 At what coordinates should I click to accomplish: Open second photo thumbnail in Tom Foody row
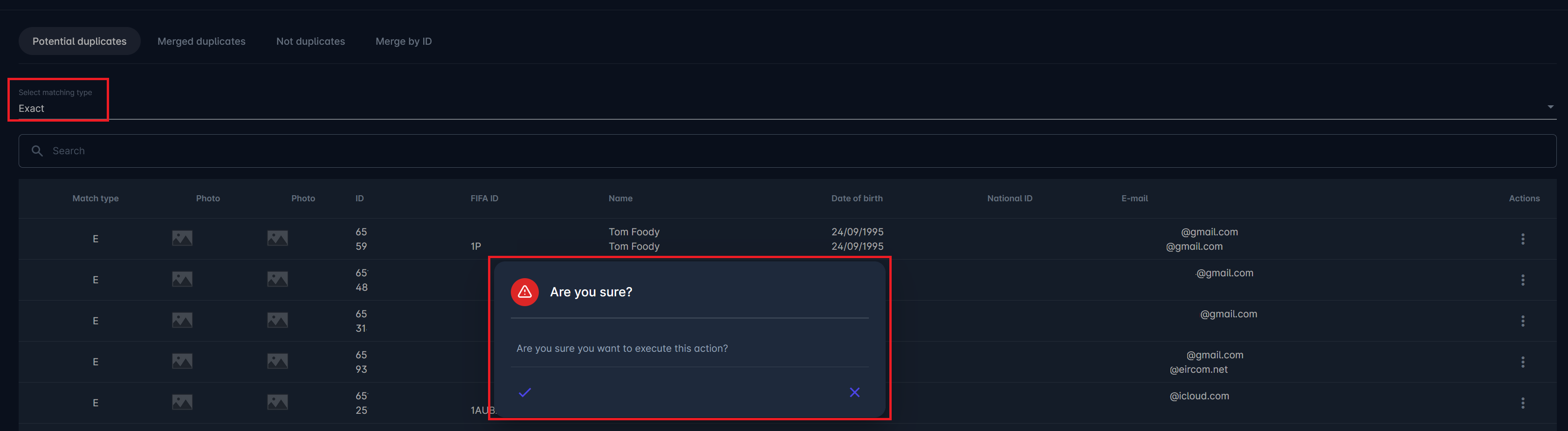(x=277, y=238)
